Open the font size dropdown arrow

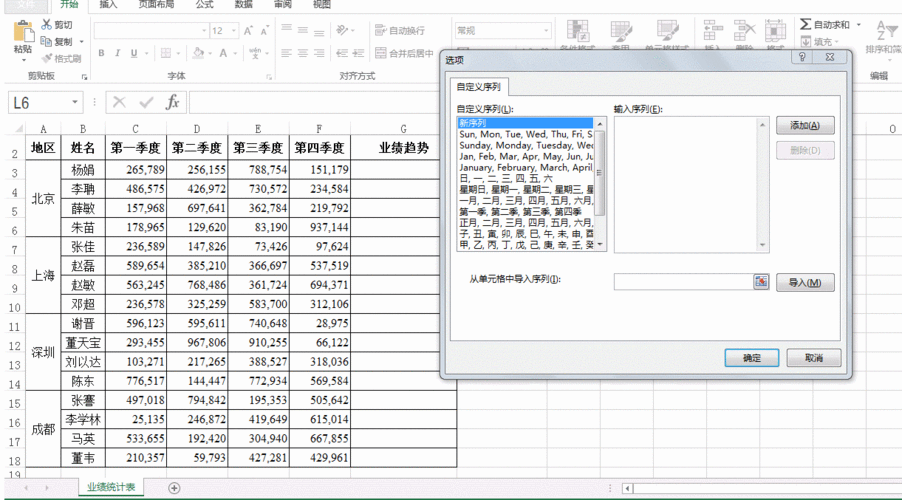point(234,30)
